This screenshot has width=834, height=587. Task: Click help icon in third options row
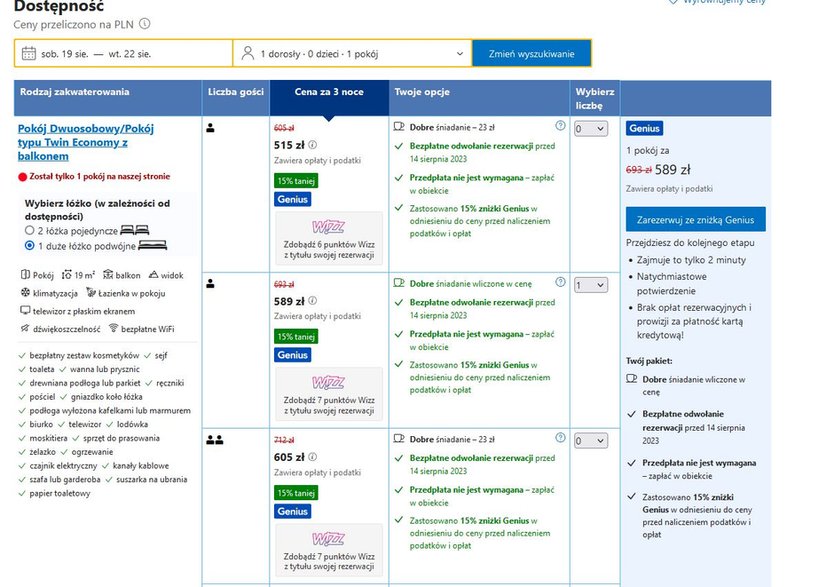point(560,438)
